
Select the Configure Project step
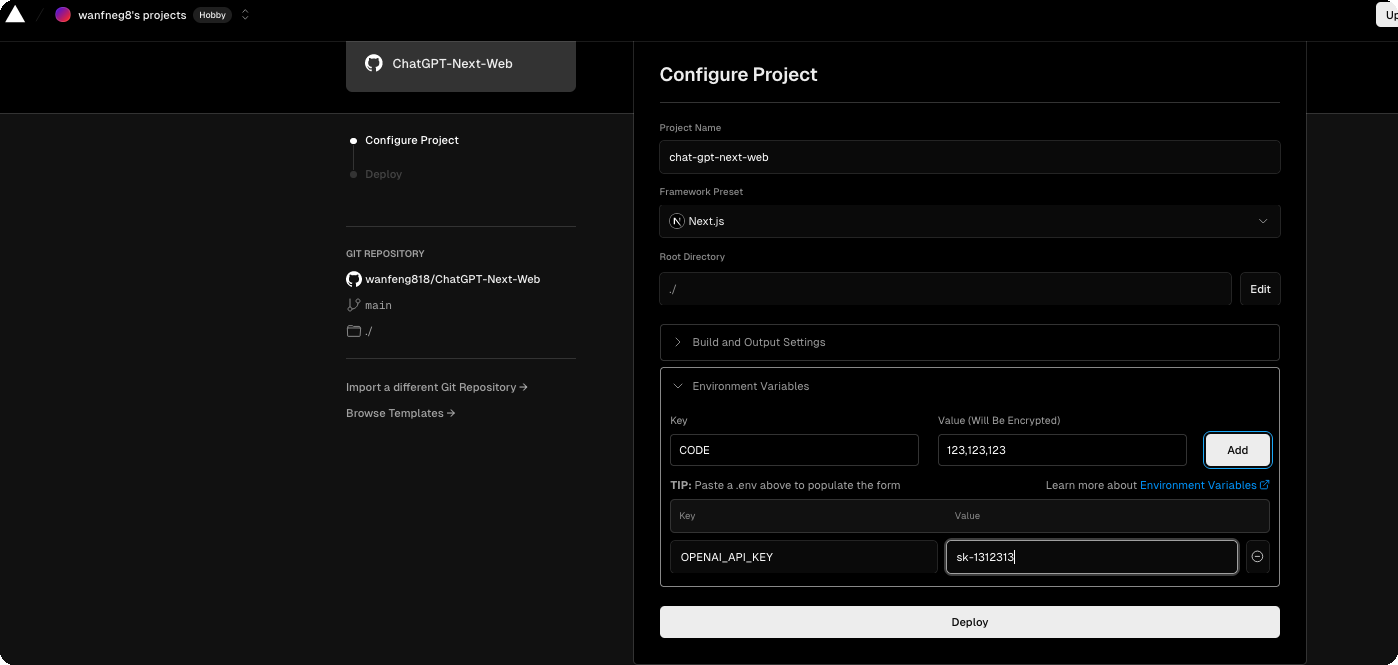click(412, 140)
